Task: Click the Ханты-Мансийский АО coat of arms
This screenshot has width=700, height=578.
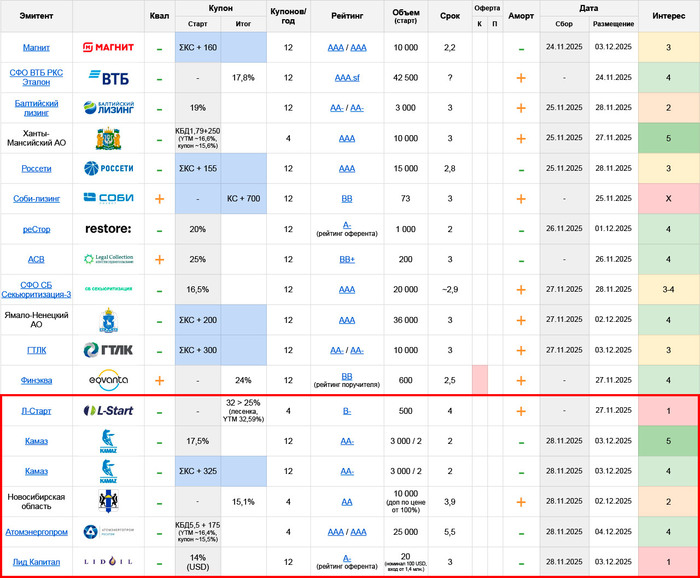Action: point(107,138)
